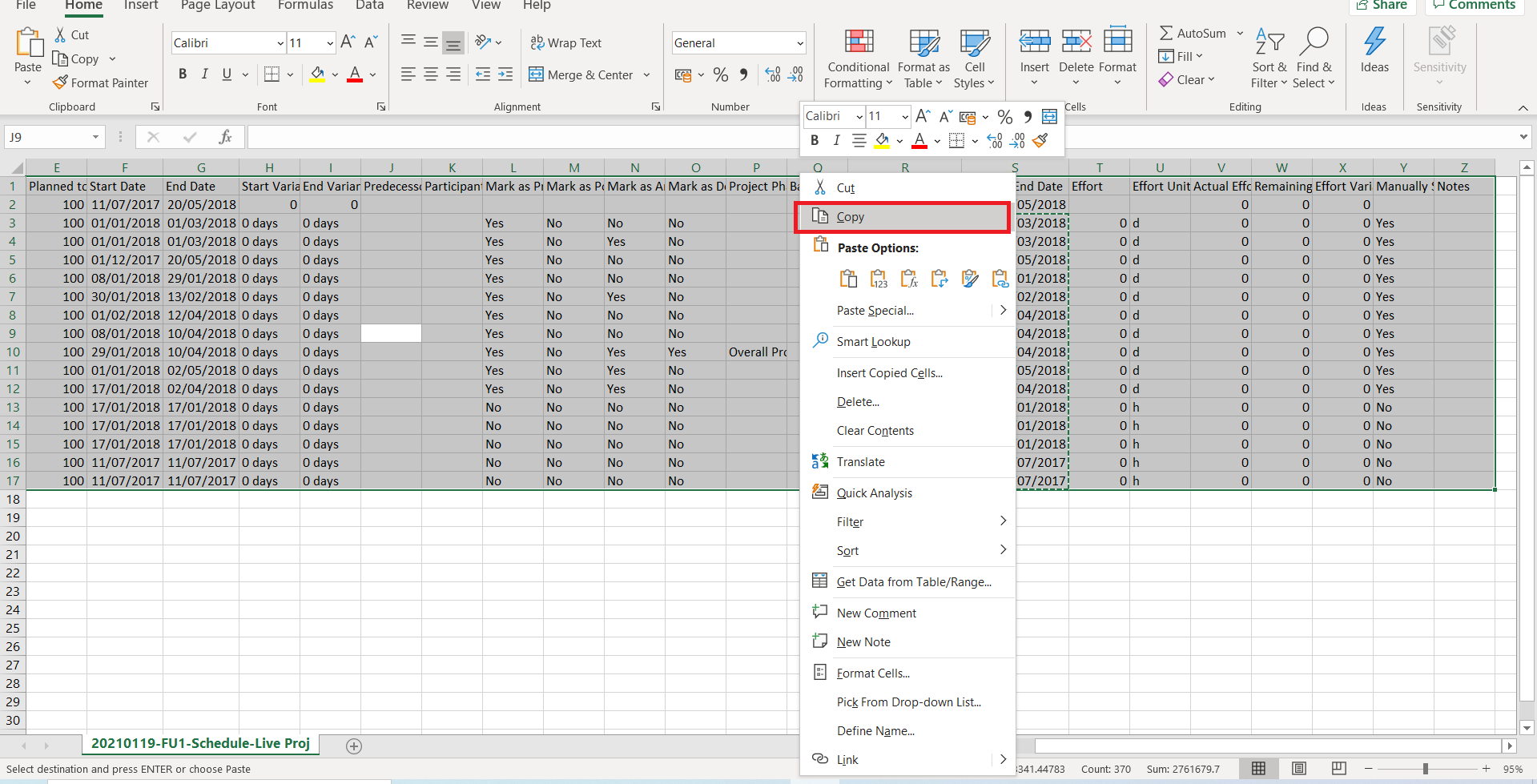Open the ribbon font size dropdown
Screen dimensions: 1537x784
point(329,43)
